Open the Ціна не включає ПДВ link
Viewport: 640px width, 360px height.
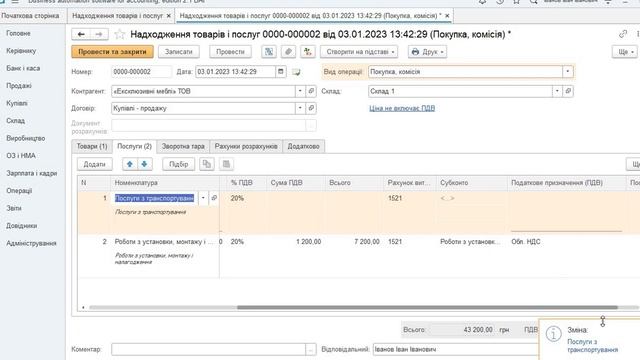point(402,108)
